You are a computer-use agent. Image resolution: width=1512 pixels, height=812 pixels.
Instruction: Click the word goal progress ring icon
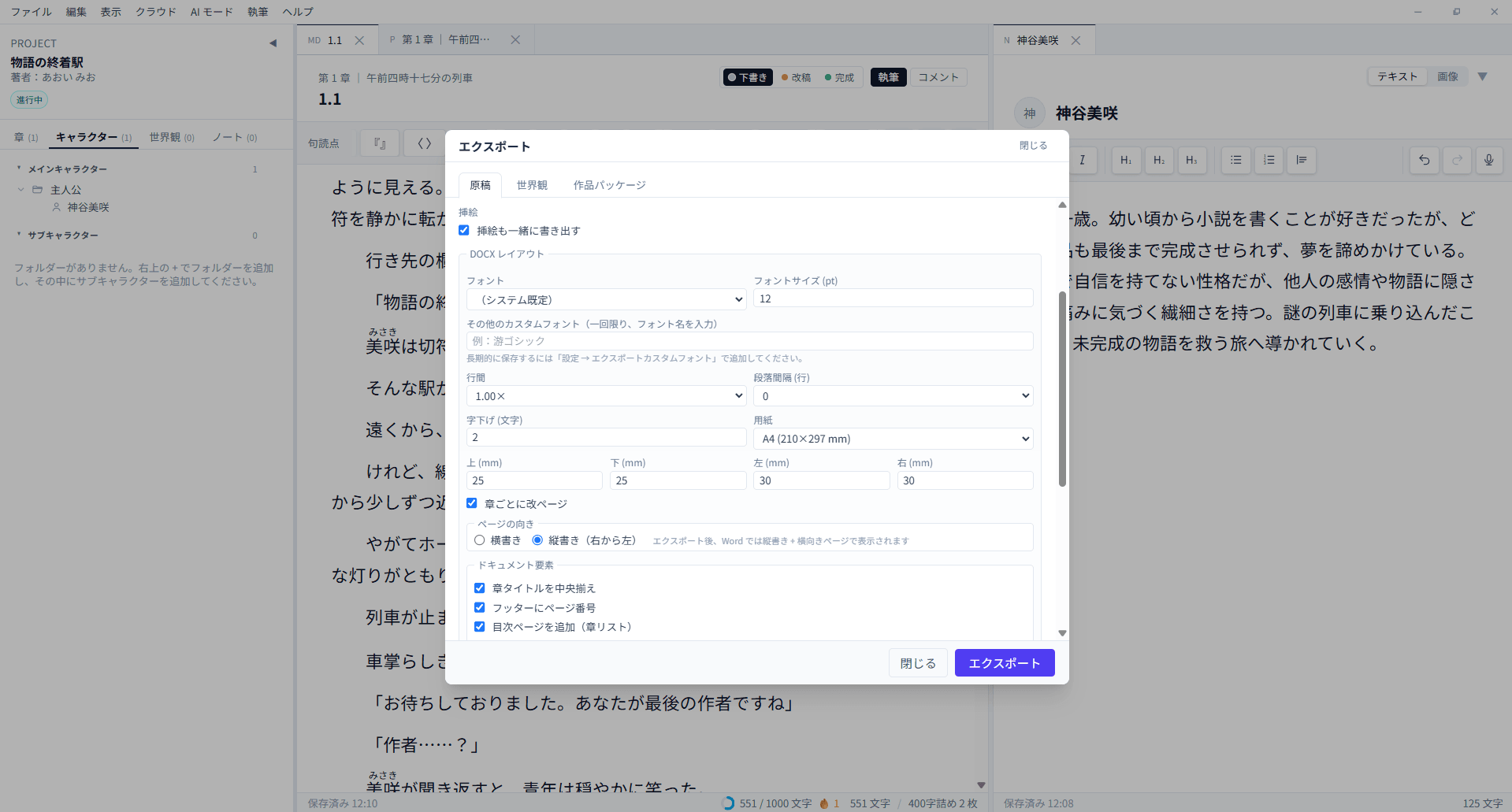pos(728,803)
